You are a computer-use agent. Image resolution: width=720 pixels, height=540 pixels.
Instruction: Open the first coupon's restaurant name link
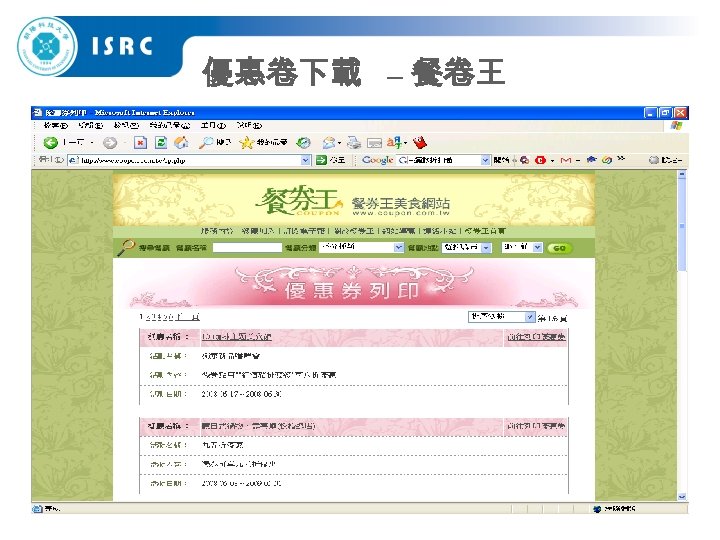pyautogui.click(x=236, y=337)
